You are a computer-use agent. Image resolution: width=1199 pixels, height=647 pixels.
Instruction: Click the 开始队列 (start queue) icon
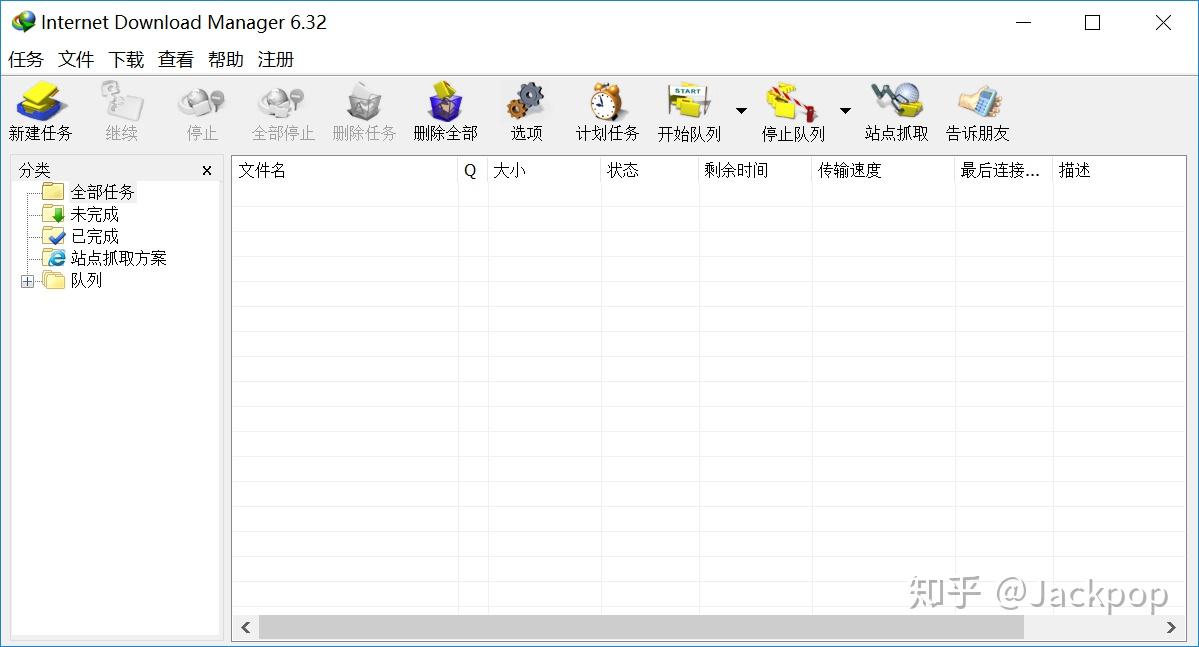pyautogui.click(x=689, y=102)
